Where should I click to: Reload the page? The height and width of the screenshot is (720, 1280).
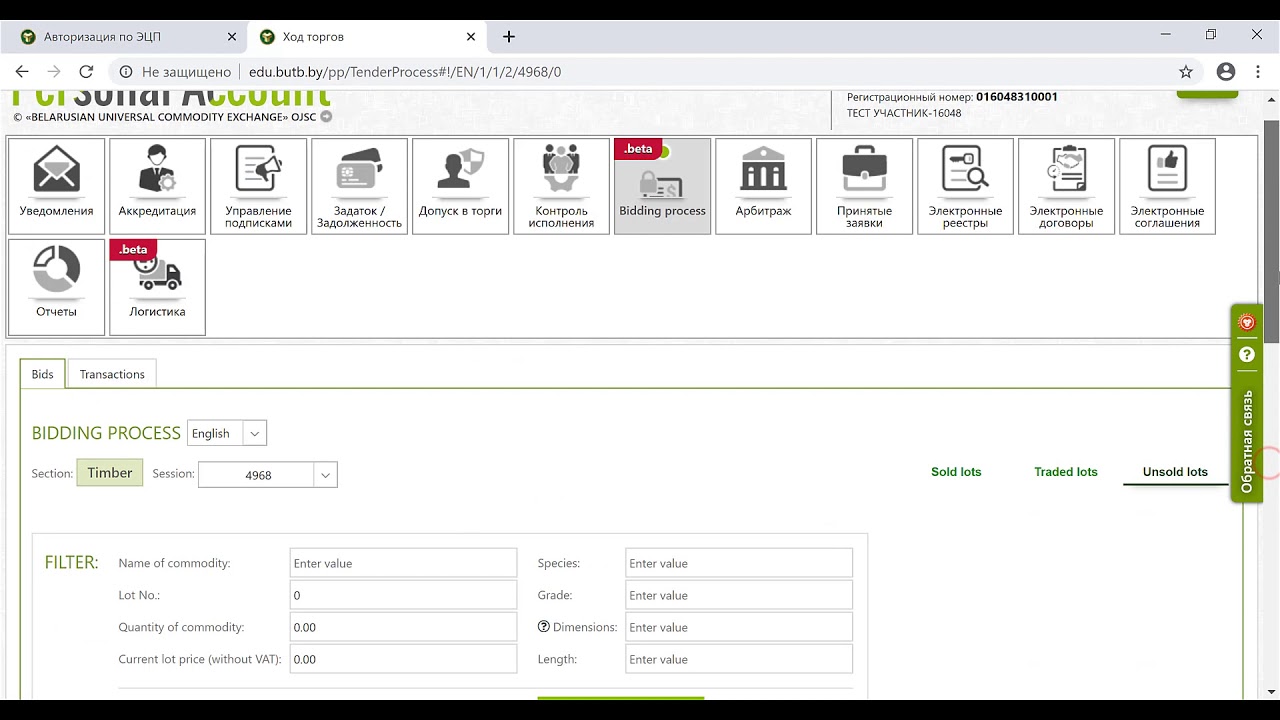coord(86,72)
